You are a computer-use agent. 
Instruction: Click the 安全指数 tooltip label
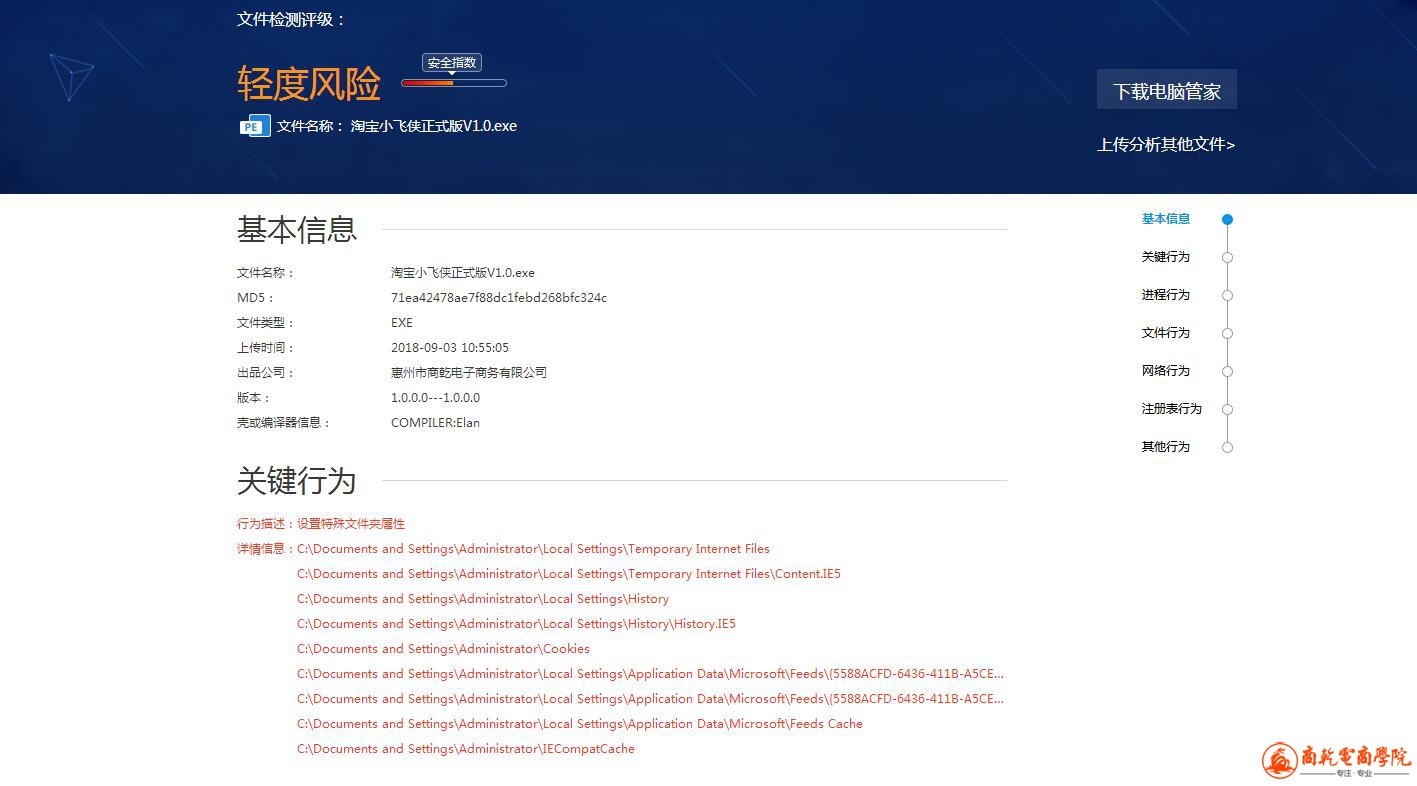[x=452, y=63]
